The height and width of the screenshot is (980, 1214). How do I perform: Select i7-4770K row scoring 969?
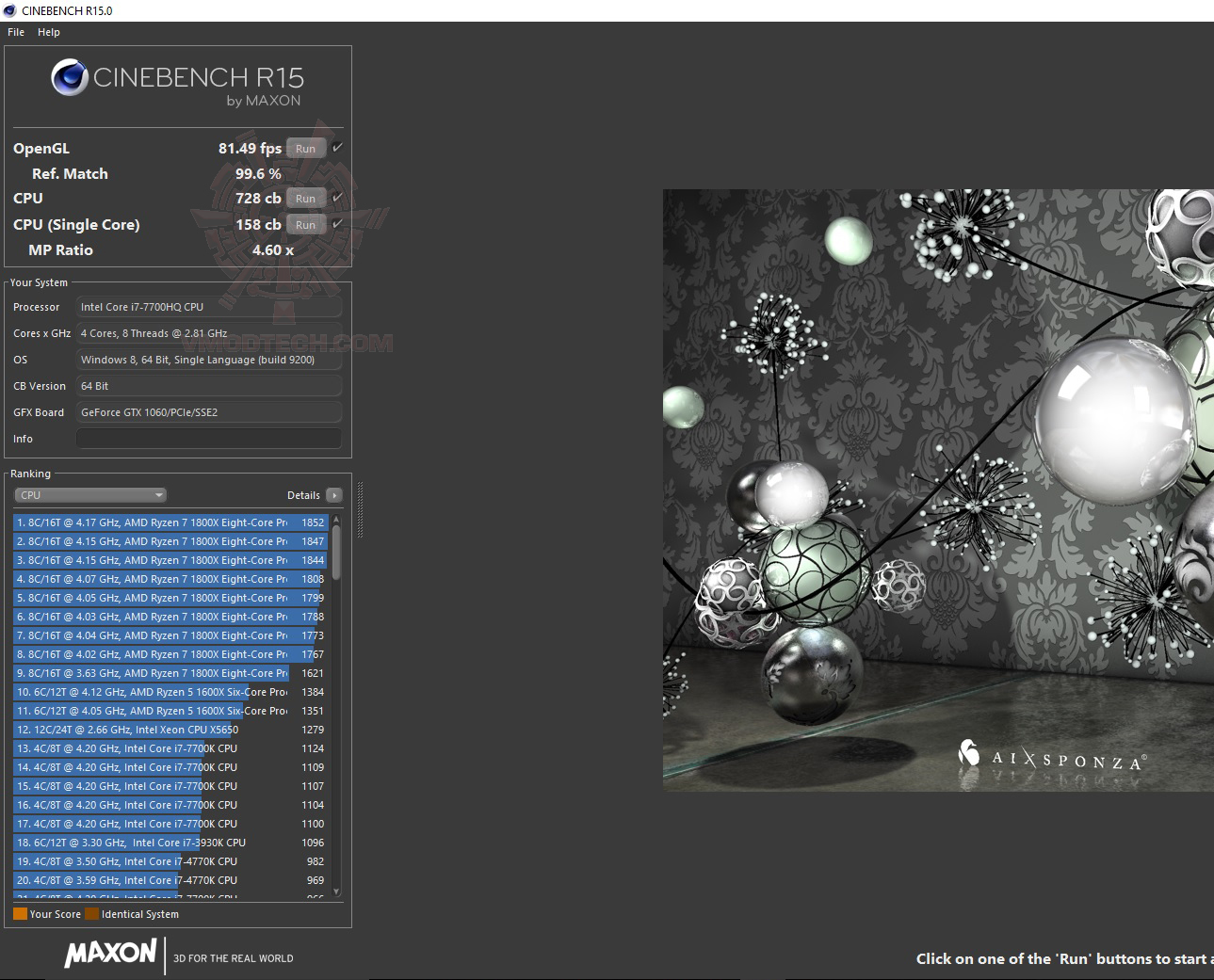170,880
